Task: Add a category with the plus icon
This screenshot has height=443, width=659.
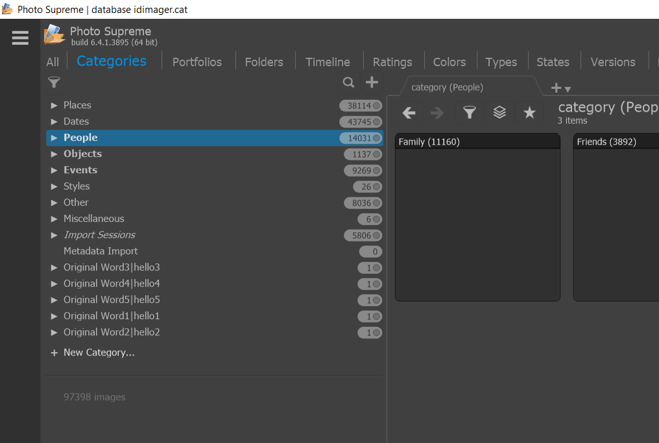Action: (372, 82)
